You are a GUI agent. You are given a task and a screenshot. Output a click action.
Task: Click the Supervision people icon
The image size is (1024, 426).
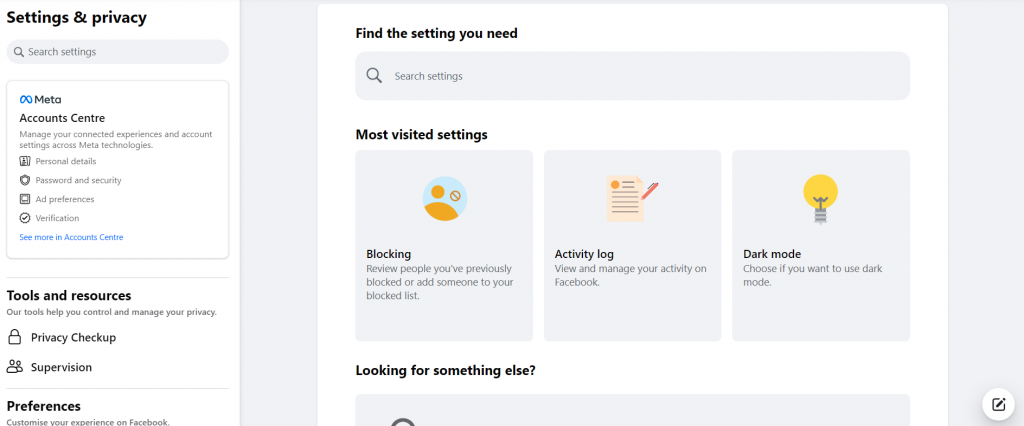click(x=15, y=367)
